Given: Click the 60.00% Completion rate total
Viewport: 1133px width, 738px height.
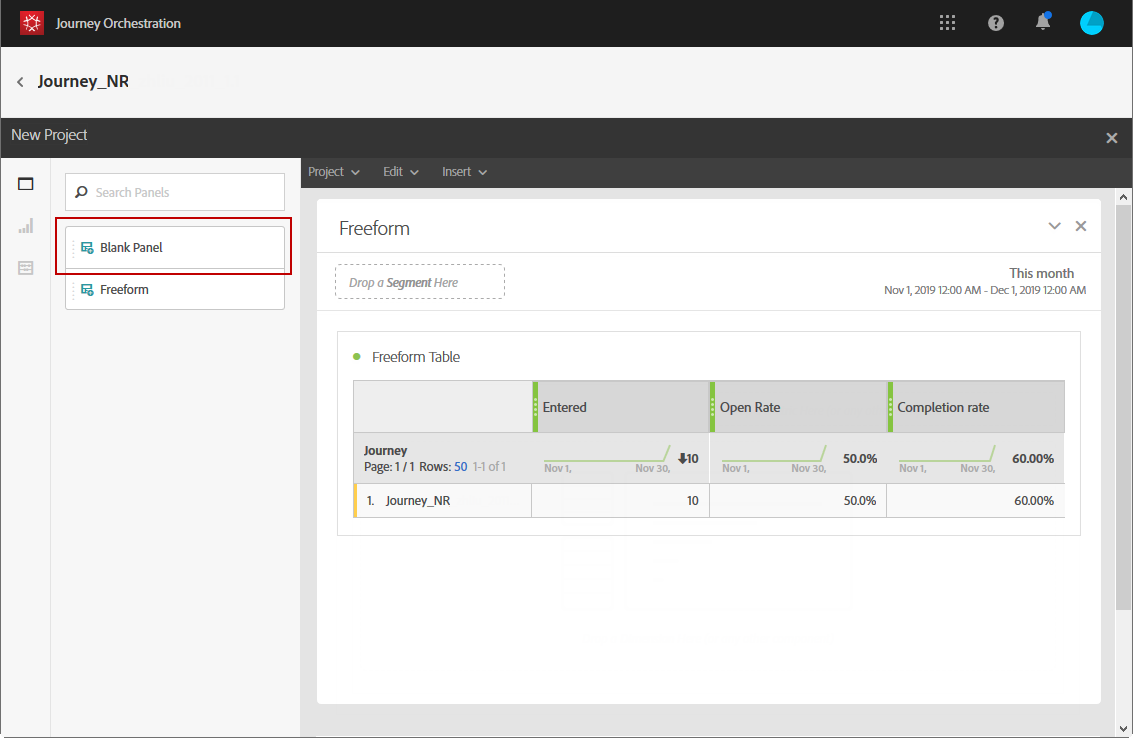Looking at the screenshot, I should [1033, 459].
